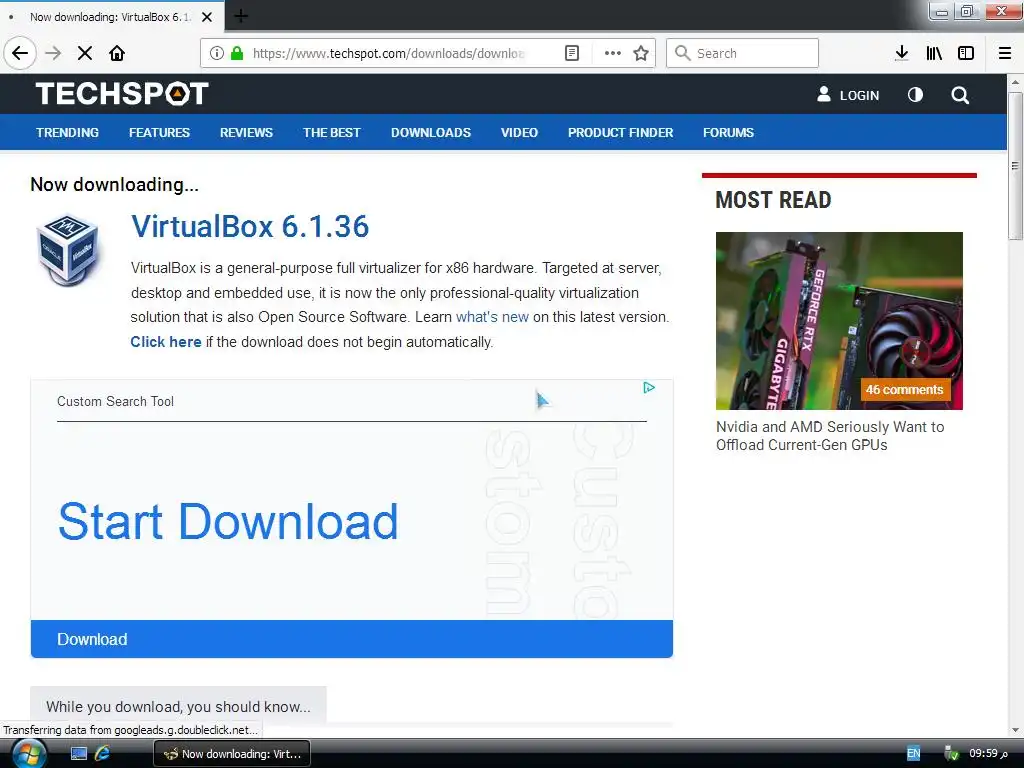Show the sidebar panel
This screenshot has width=1024, height=768.
click(966, 53)
